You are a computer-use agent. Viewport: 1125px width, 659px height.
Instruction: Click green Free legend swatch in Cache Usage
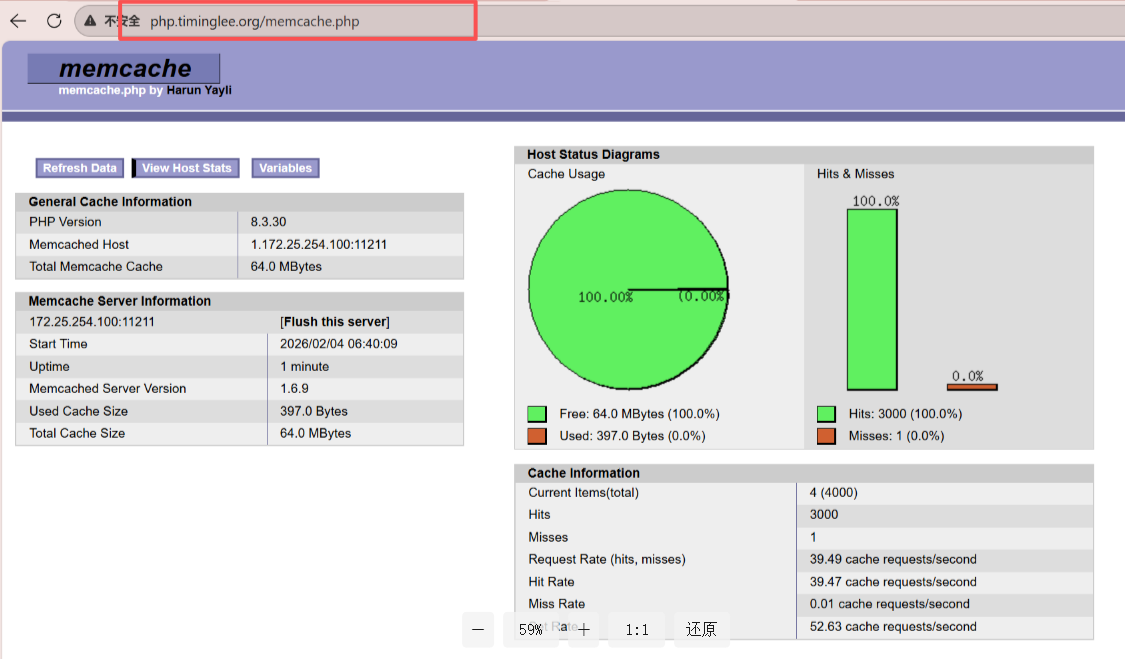(537, 413)
